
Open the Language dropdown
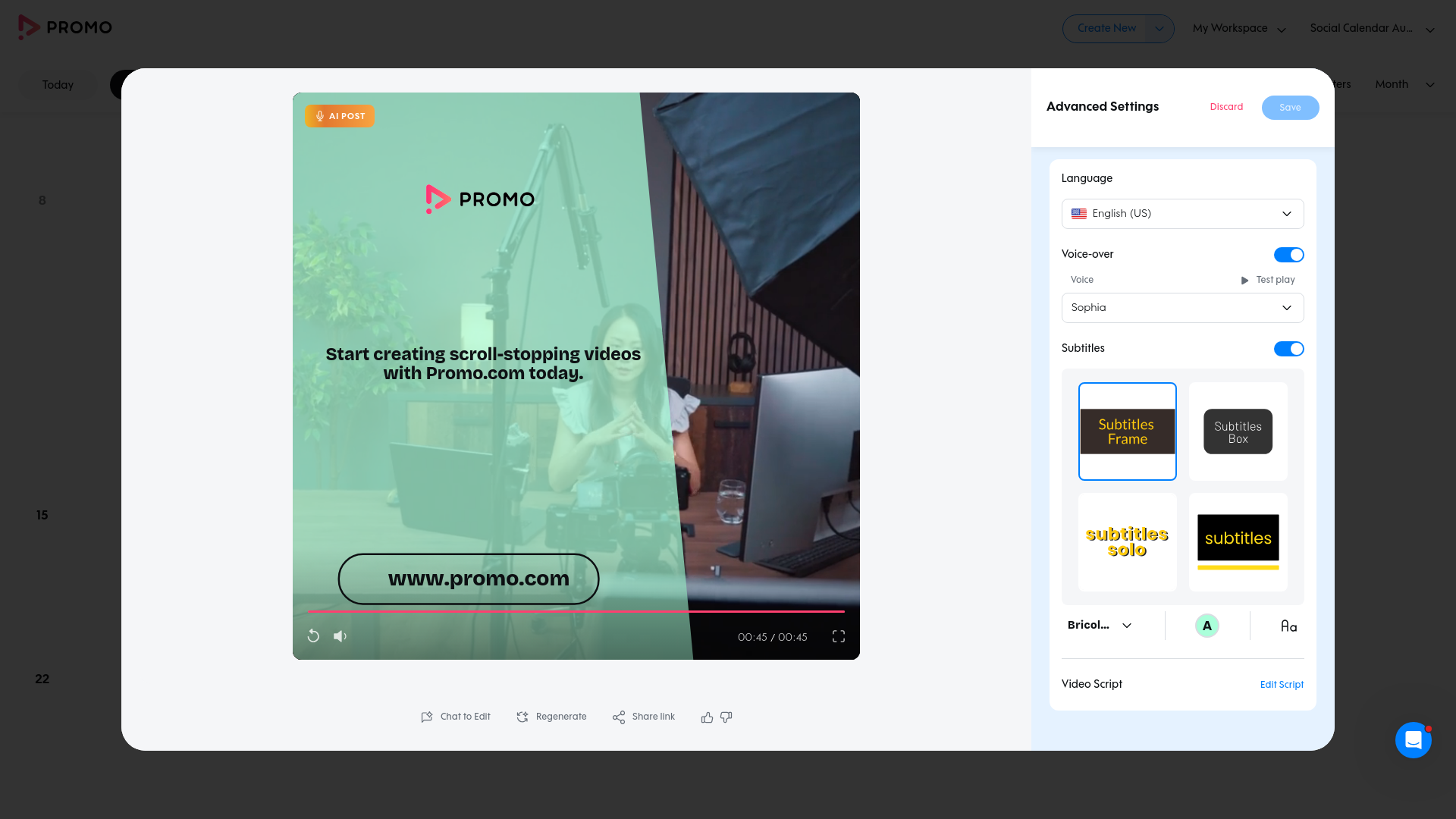(x=1182, y=214)
